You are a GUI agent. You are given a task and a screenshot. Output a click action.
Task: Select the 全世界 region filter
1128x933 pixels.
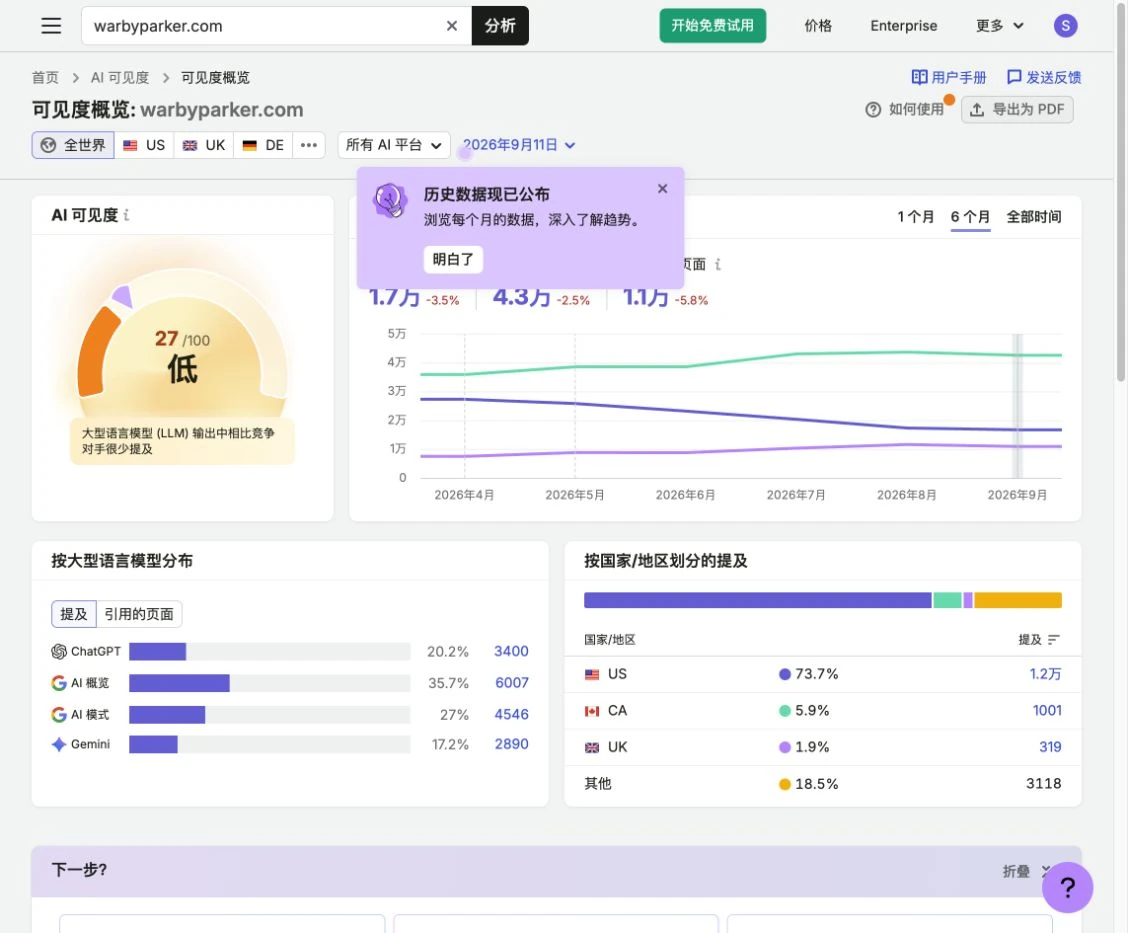click(73, 145)
